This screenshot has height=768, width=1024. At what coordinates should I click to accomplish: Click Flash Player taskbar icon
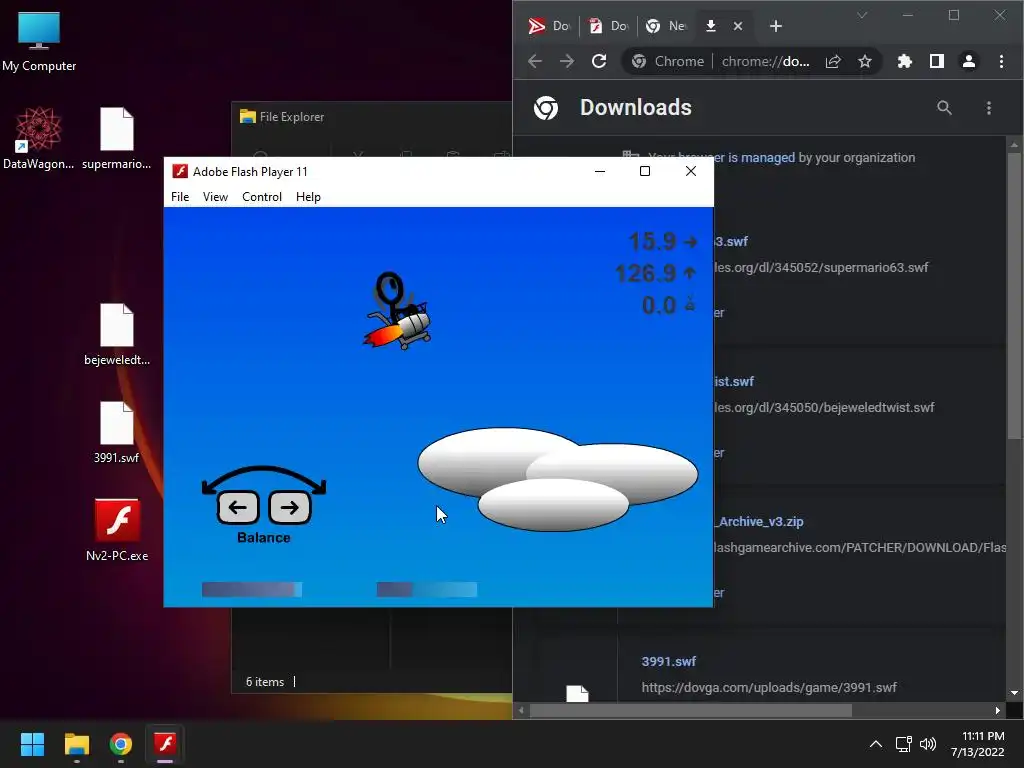(165, 744)
